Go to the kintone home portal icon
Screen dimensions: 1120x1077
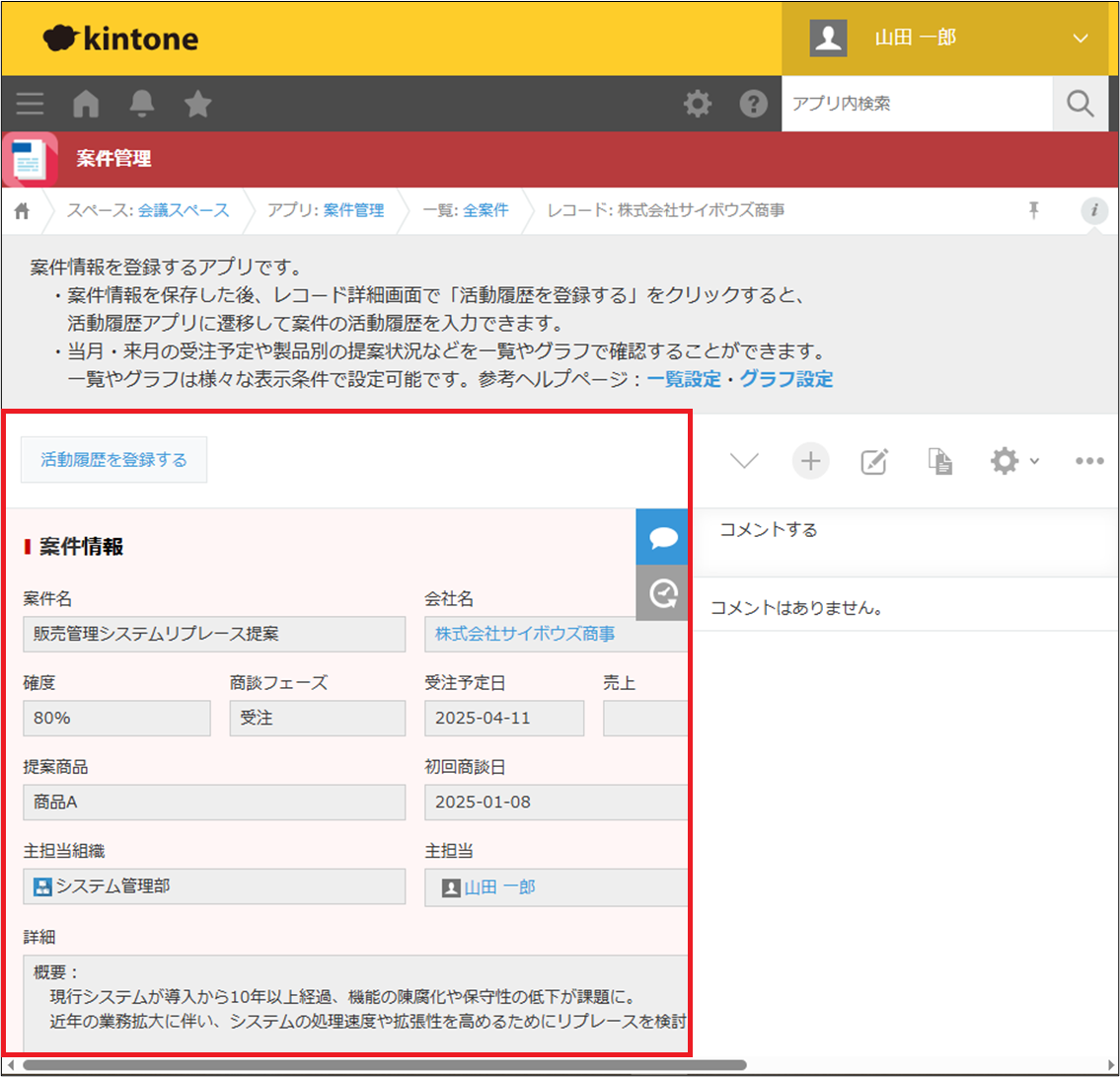(87, 104)
